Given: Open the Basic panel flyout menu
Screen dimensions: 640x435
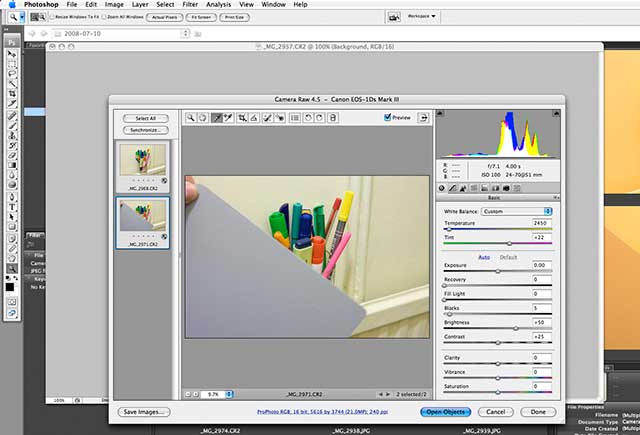Looking at the screenshot, I should click(556, 198).
